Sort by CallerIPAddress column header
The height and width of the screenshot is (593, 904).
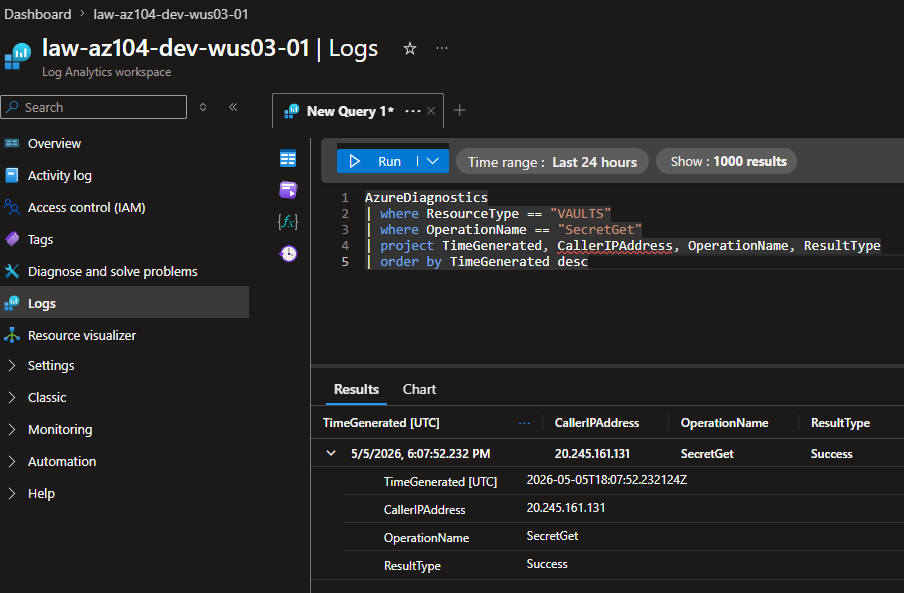[597, 423]
